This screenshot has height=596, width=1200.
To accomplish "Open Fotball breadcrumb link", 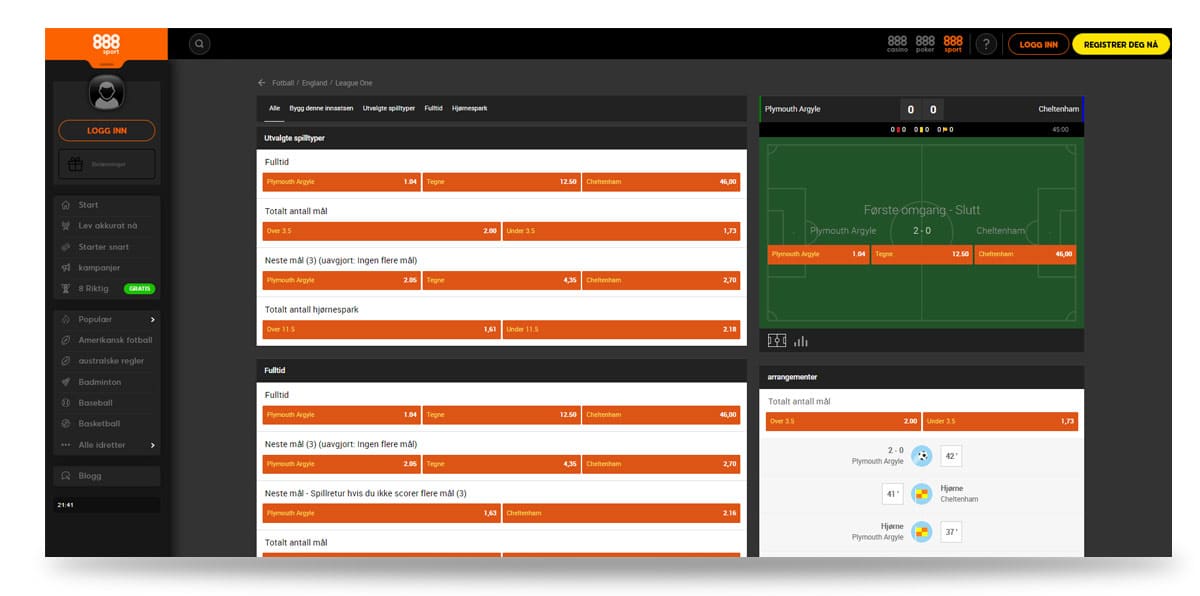I will click(283, 83).
